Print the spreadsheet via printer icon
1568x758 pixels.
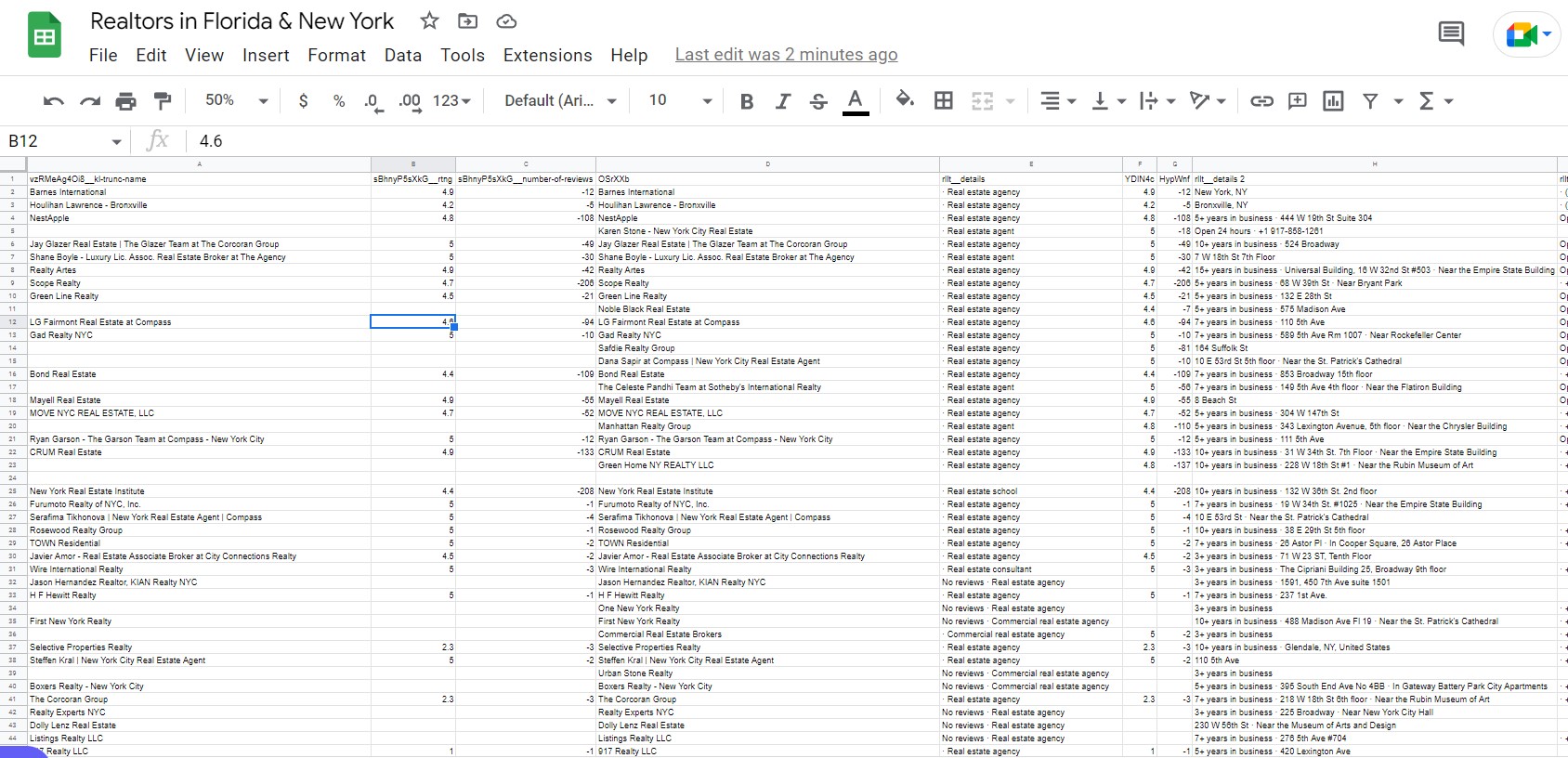(126, 101)
